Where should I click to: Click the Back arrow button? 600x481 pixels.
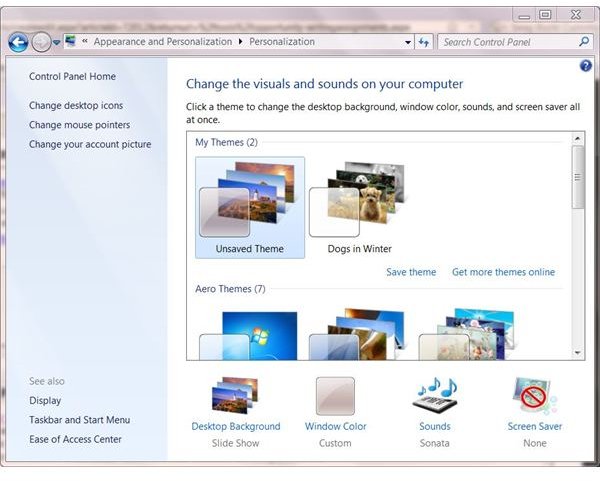pos(18,42)
